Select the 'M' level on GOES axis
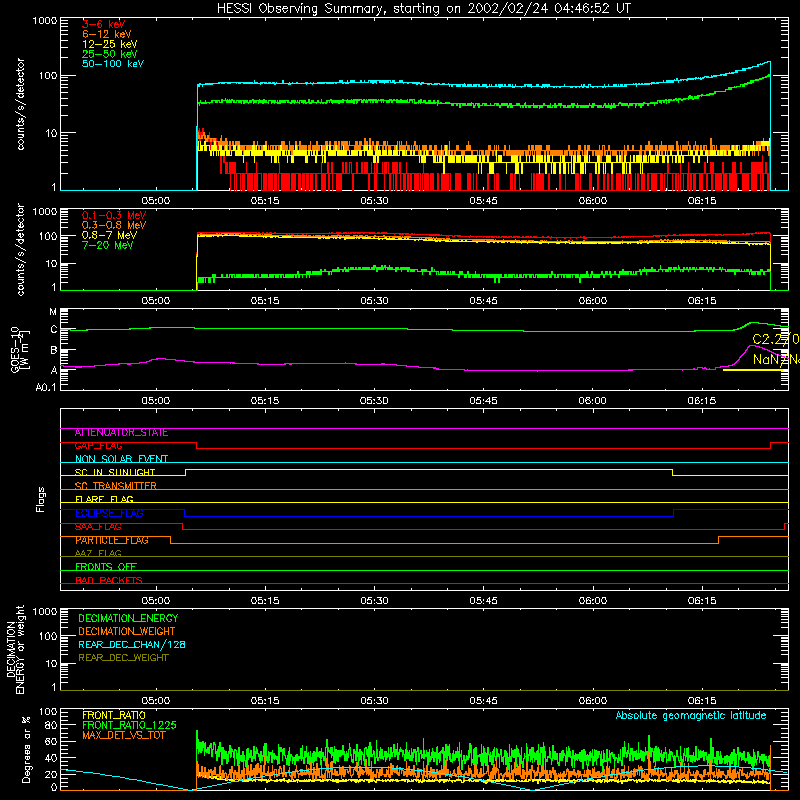Image resolution: width=800 pixels, height=800 pixels. [x=53, y=312]
